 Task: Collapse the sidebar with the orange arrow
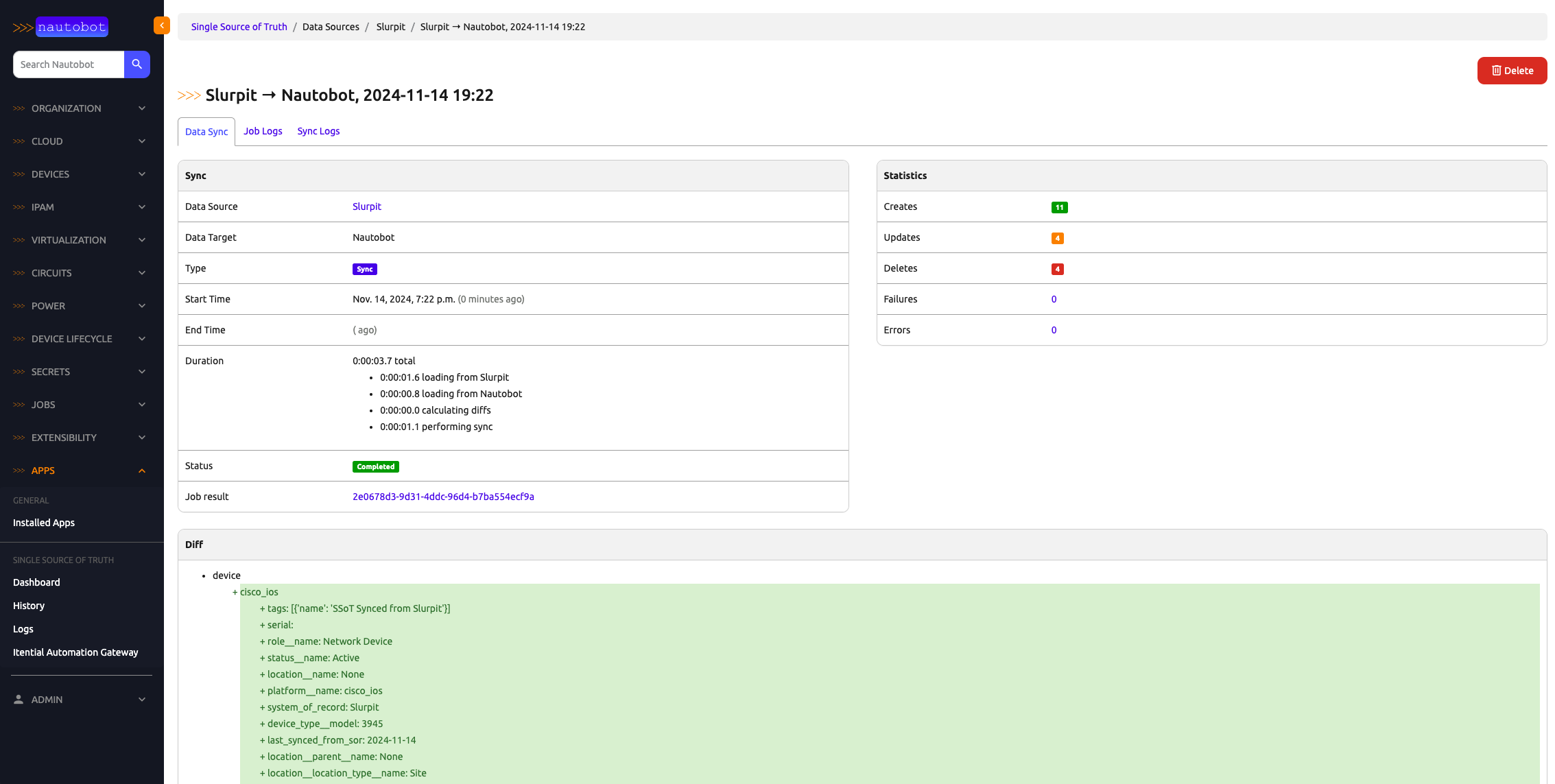click(162, 25)
